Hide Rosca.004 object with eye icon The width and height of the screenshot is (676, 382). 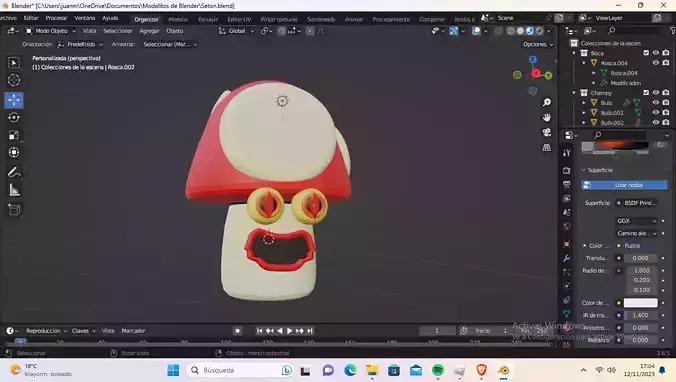coord(656,63)
